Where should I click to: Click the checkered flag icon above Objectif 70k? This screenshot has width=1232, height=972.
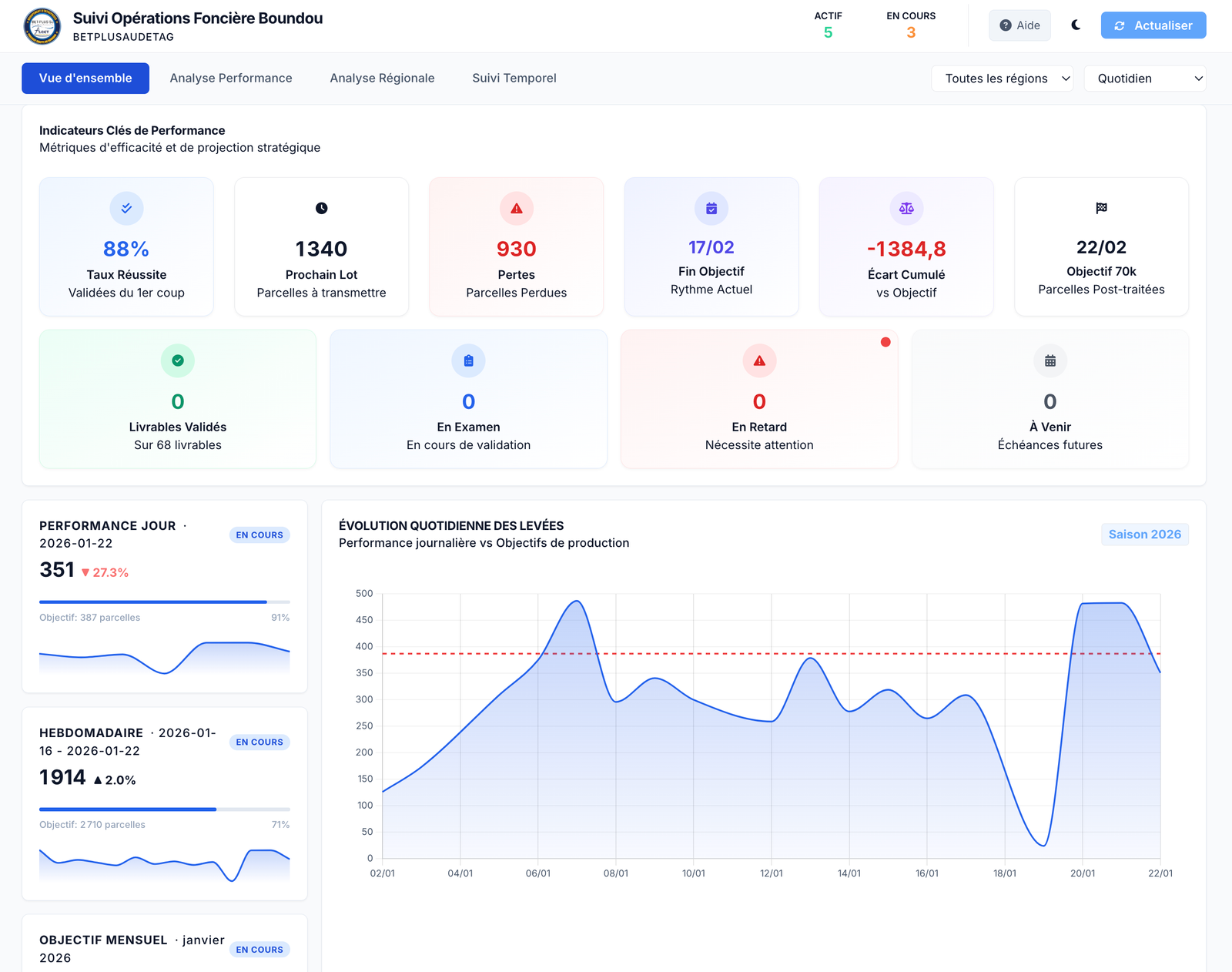[1101, 208]
